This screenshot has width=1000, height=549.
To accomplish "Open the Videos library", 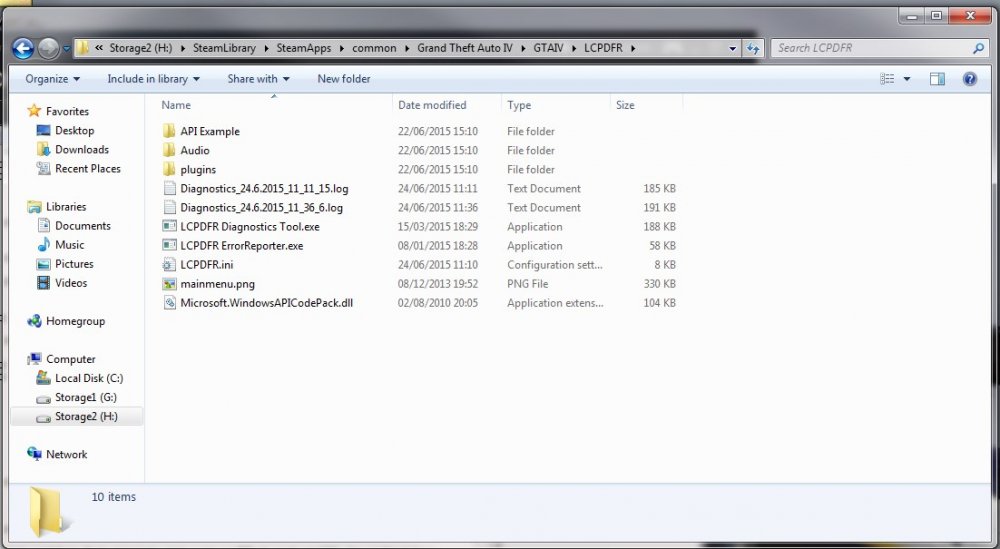I will coord(71,283).
